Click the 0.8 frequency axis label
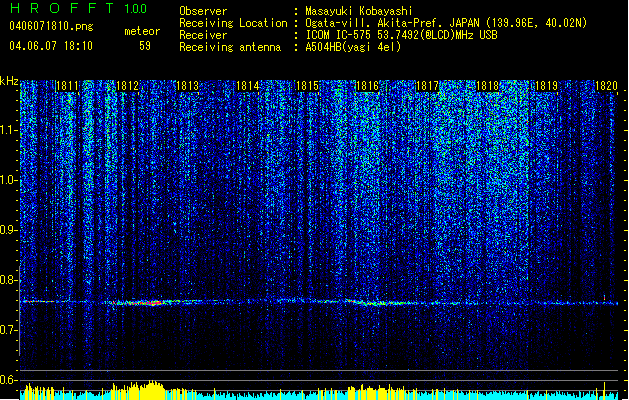The image size is (629, 400). 9,280
